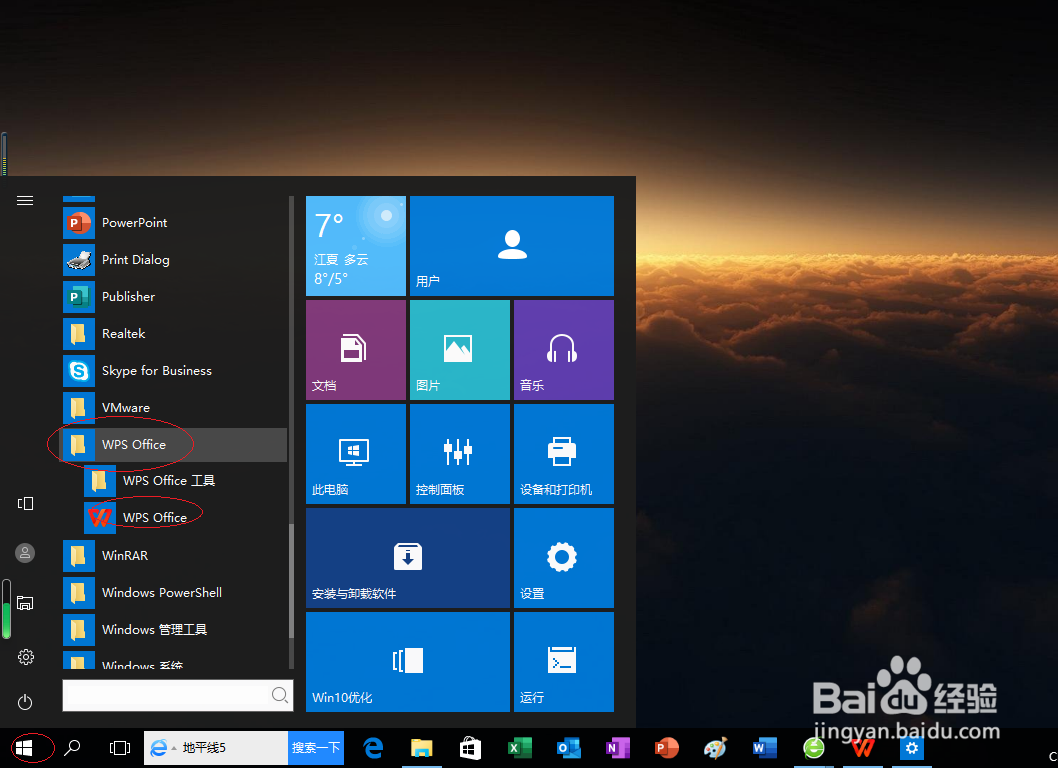Image resolution: width=1058 pixels, height=768 pixels.
Task: Open the 设备和打印机 tile
Action: click(564, 454)
